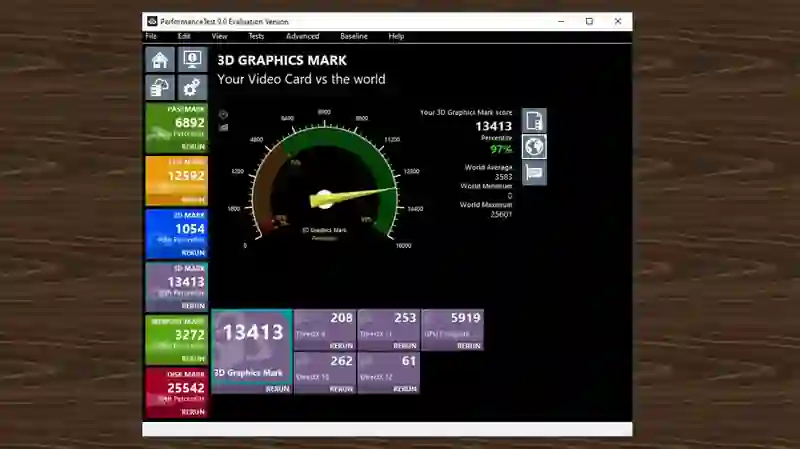800x449 pixels.
Task: Select the large 3D Graphics Mark tile
Action: tap(252, 351)
